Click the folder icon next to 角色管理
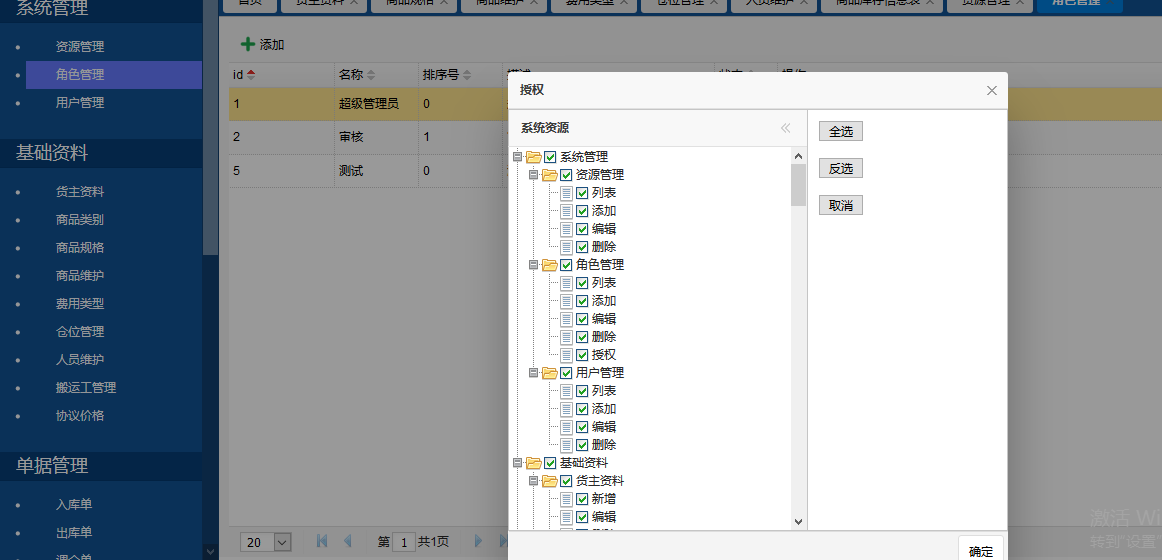Image resolution: width=1162 pixels, height=560 pixels. [x=549, y=265]
